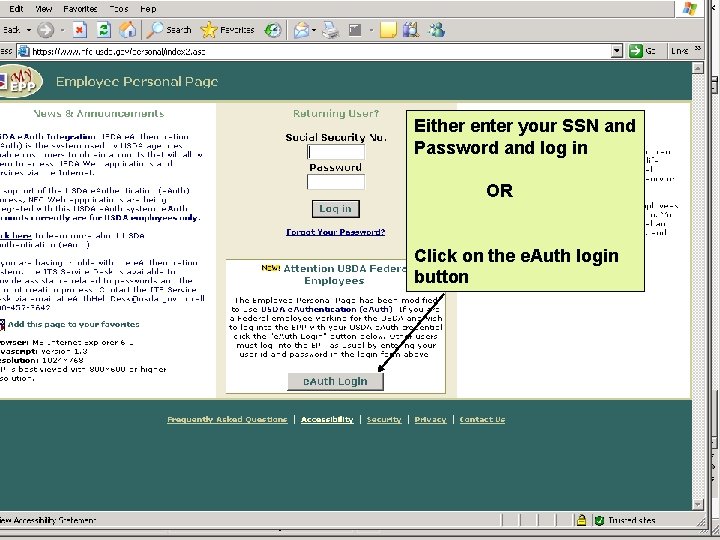Viewport: 720px width, 540px height.
Task: Click the News & Announcements heading
Action: click(99, 113)
